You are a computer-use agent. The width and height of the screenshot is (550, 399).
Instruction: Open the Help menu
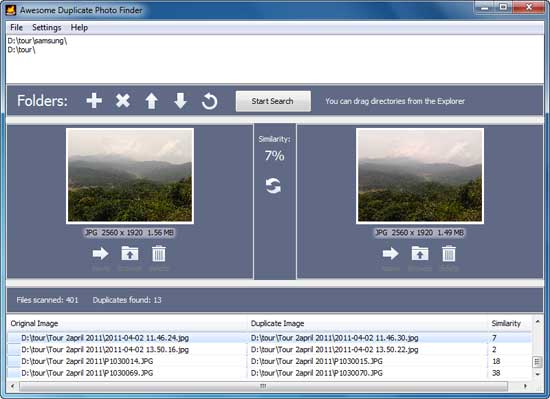pyautogui.click(x=79, y=27)
